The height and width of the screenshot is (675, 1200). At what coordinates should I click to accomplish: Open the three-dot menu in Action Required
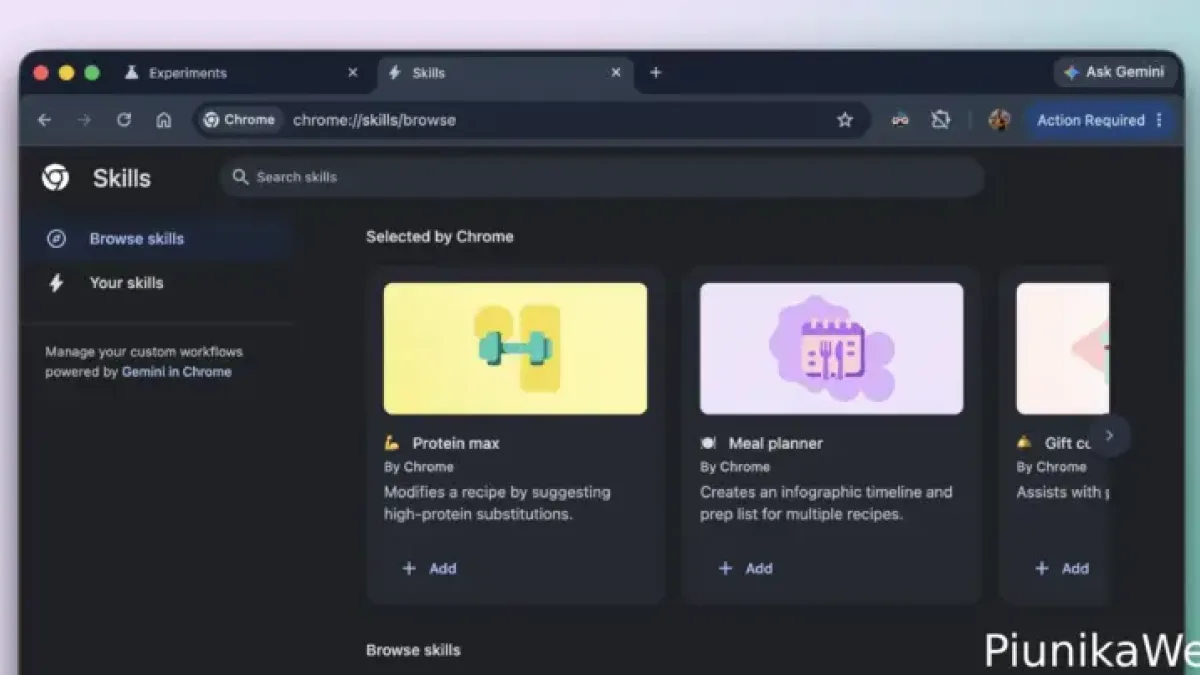[1159, 120]
